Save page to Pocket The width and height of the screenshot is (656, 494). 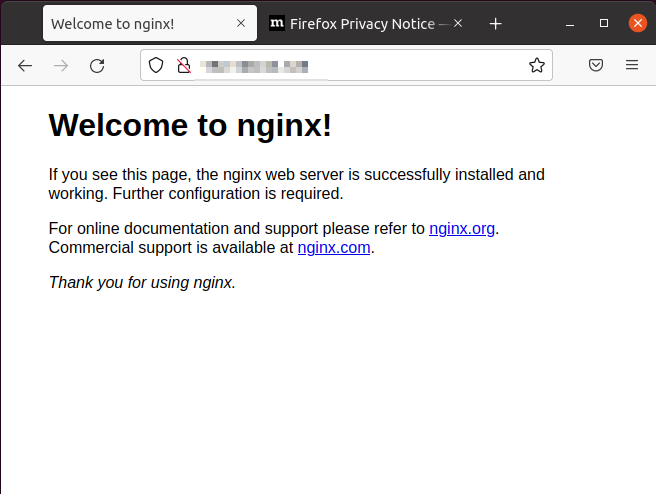tap(596, 65)
